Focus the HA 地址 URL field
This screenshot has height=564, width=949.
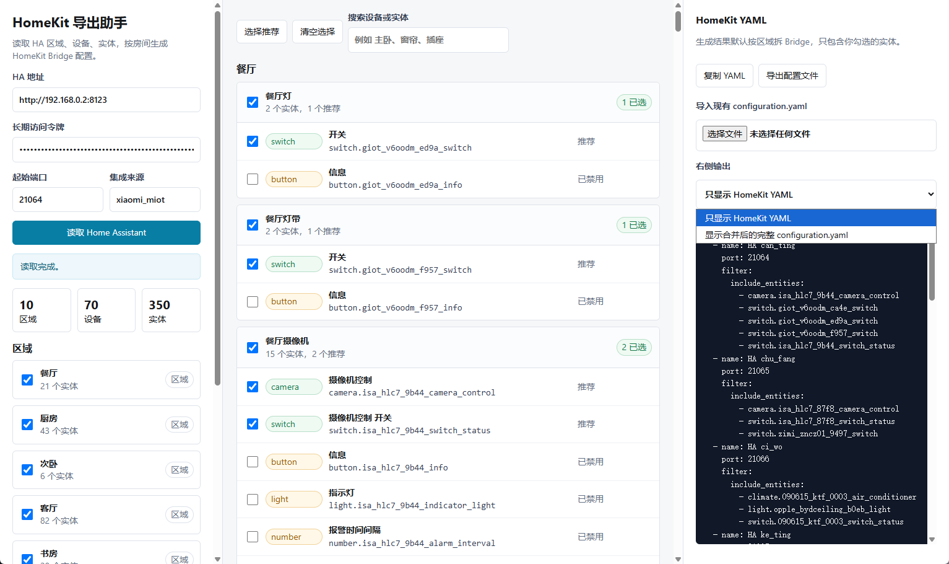tap(107, 100)
